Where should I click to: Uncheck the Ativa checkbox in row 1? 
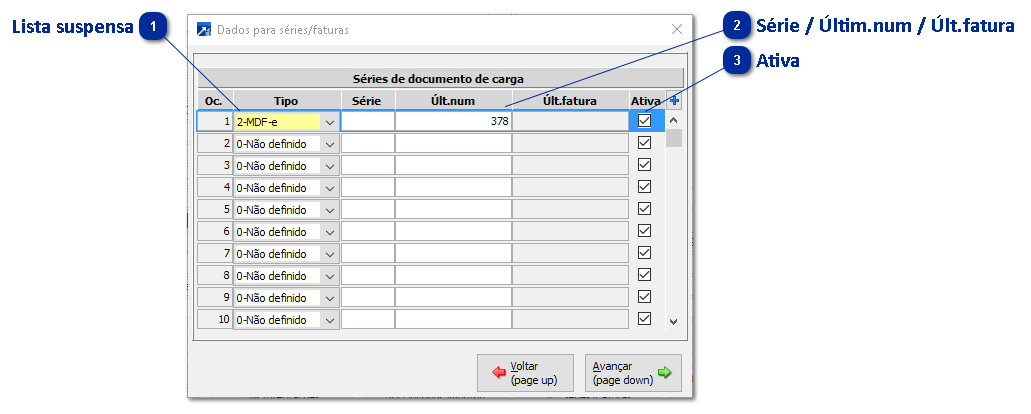pos(644,121)
